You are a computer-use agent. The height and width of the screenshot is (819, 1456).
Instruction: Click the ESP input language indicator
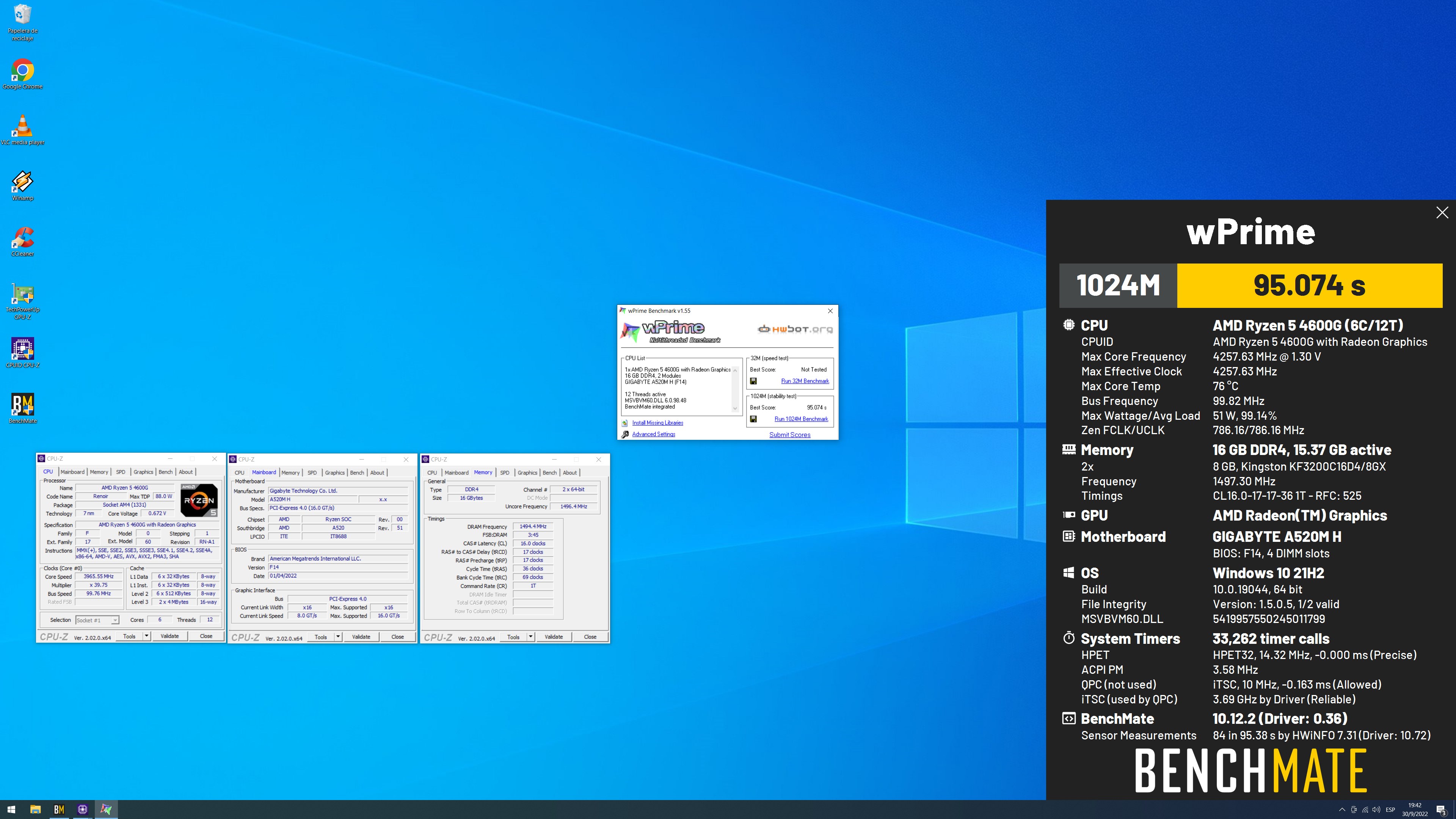click(1390, 810)
